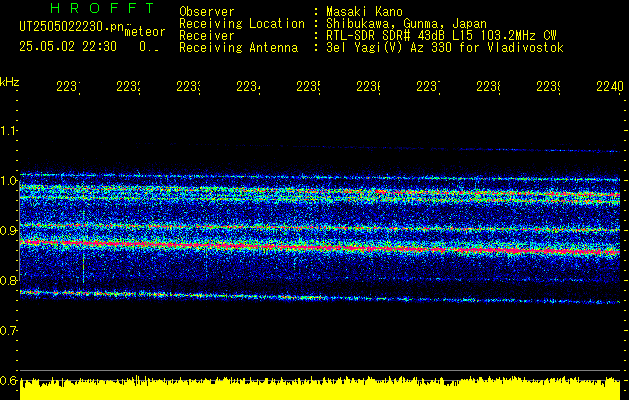This screenshot has width=629, height=400.
Task: Click 3el Yagi(V) Az 330 antenna text
Action: point(445,48)
